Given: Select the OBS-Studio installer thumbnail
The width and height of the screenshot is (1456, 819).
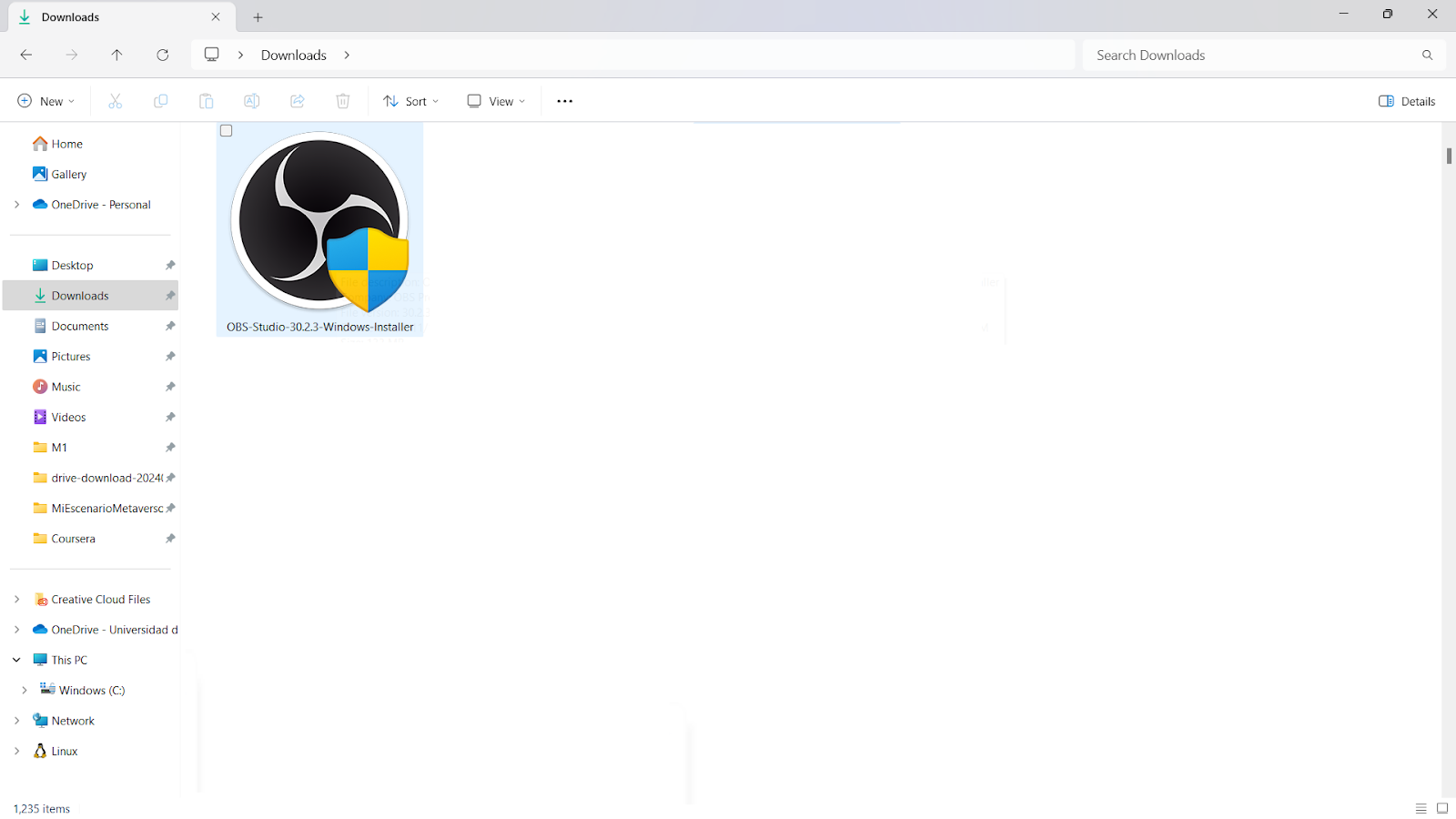Looking at the screenshot, I should point(319,222).
